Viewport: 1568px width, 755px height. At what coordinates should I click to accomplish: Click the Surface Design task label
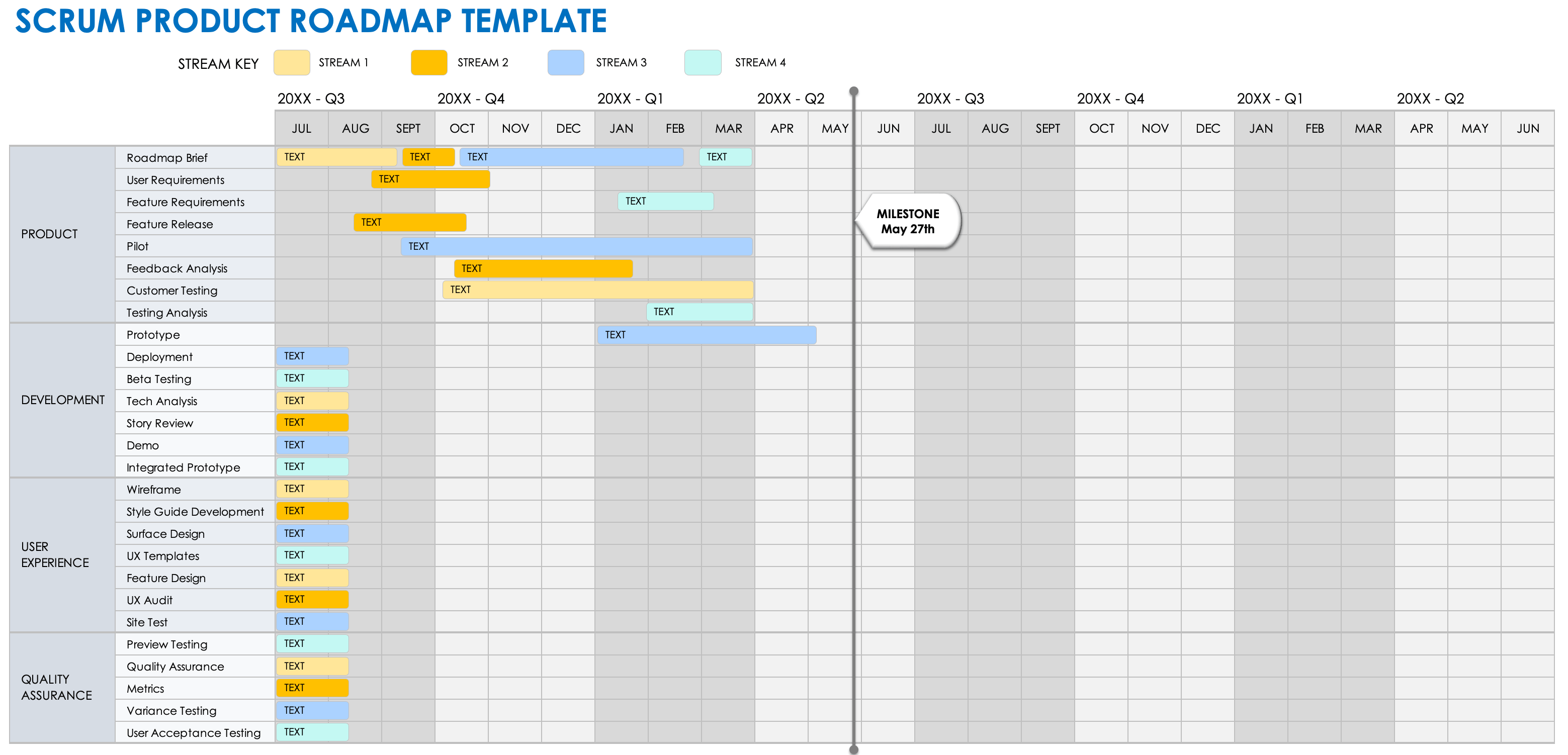coord(165,534)
